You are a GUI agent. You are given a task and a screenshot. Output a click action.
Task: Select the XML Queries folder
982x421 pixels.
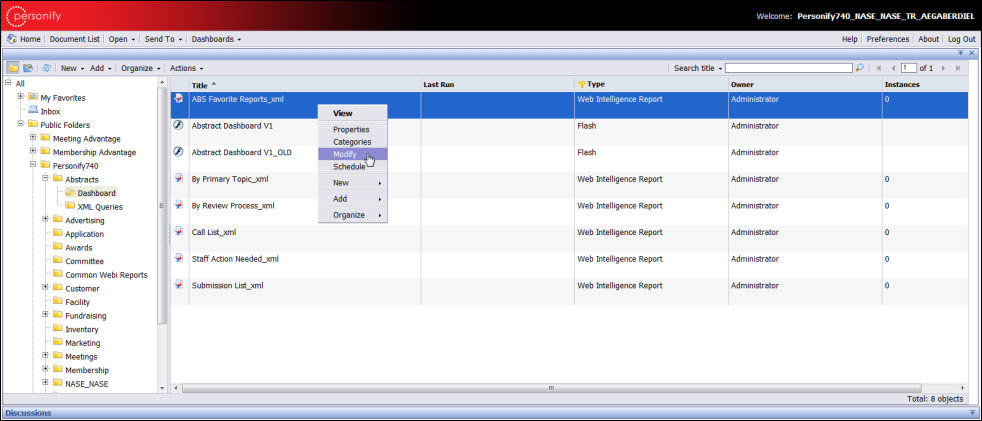[100, 207]
